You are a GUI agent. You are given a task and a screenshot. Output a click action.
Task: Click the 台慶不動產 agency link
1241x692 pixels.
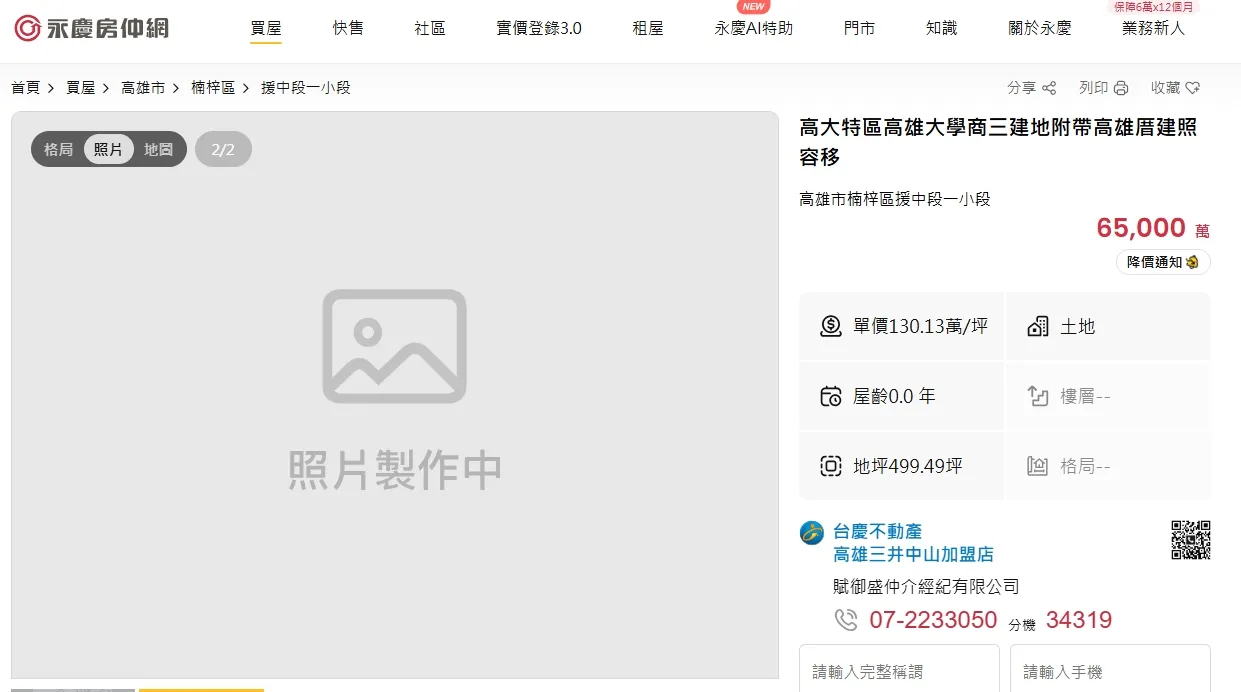(x=877, y=531)
